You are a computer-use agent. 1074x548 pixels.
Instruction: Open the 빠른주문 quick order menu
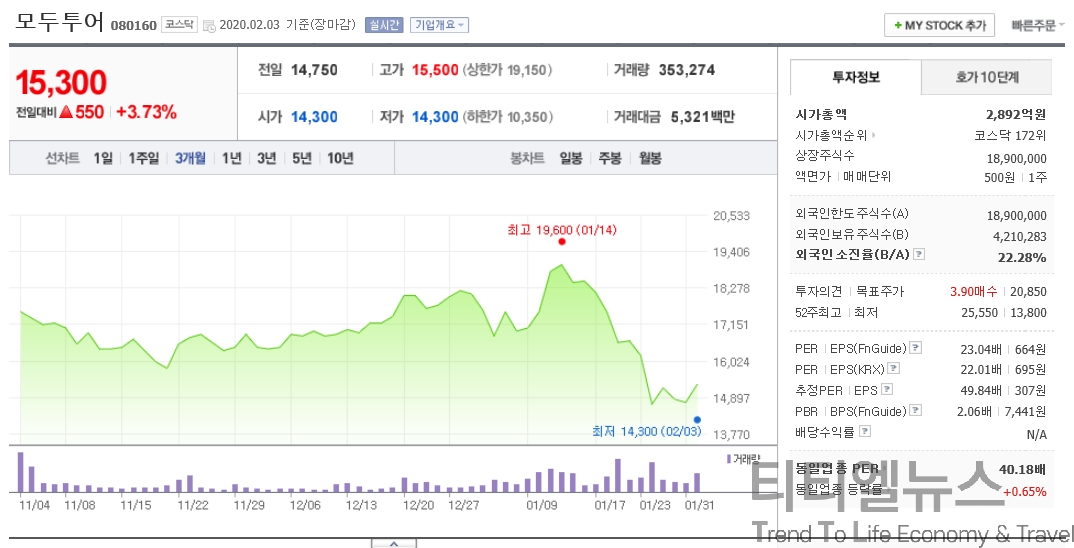(1038, 25)
